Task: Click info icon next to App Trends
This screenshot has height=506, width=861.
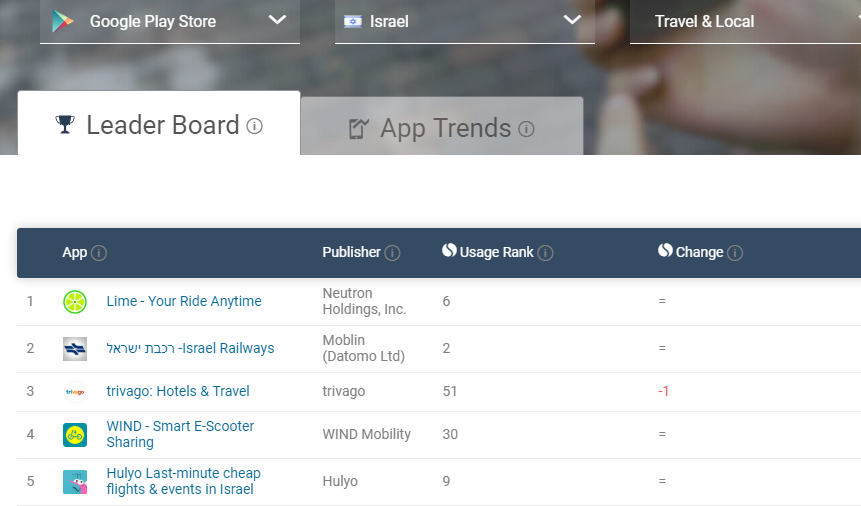Action: tap(526, 129)
